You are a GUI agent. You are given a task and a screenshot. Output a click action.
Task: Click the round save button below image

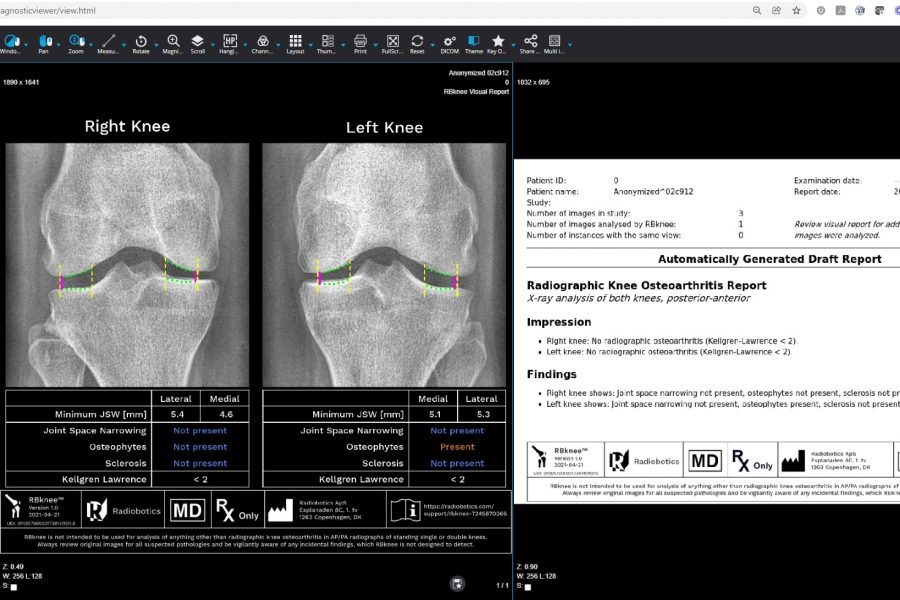(457, 583)
